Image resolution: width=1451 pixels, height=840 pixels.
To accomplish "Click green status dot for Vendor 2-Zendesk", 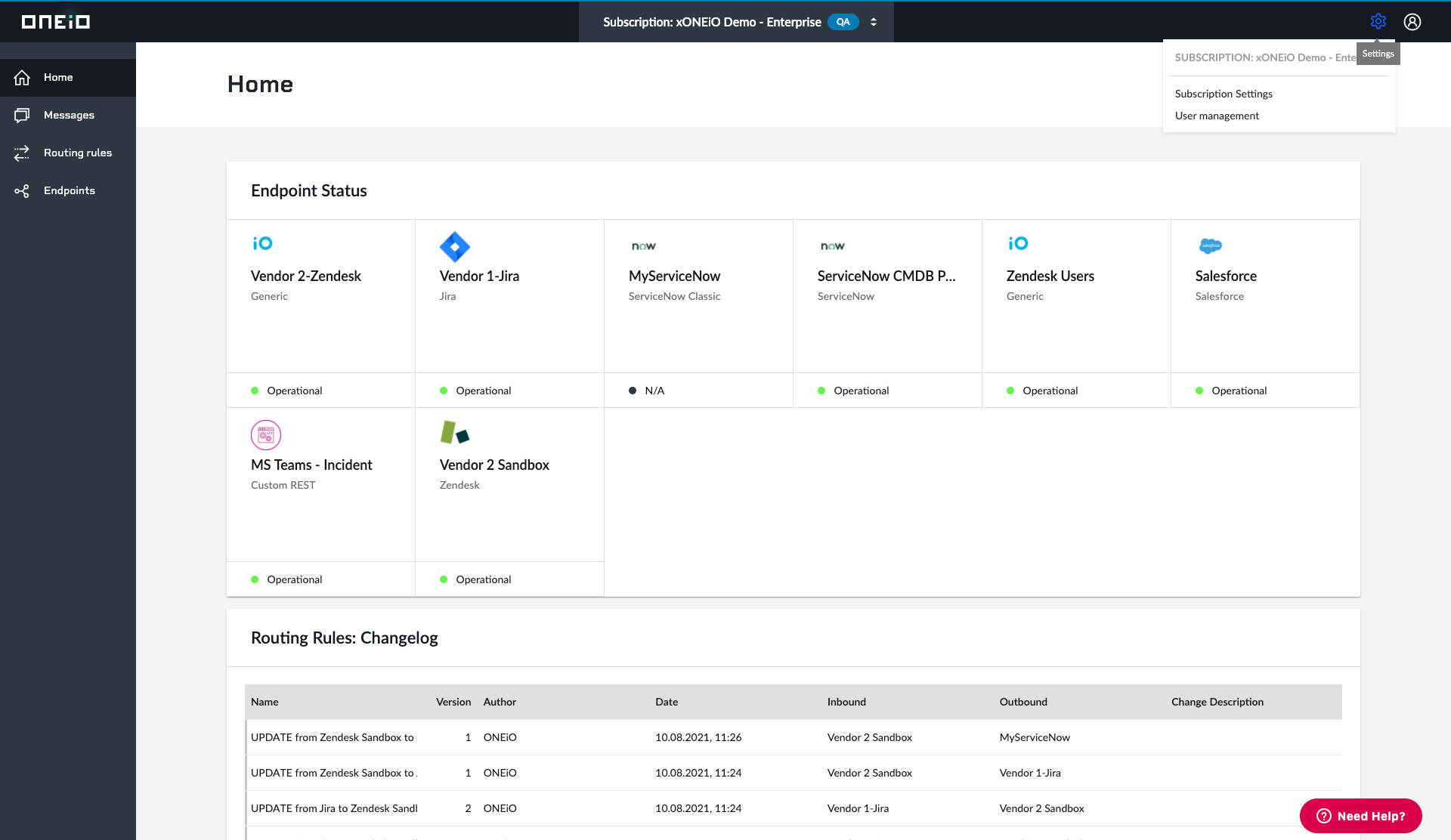I will coord(255,391).
